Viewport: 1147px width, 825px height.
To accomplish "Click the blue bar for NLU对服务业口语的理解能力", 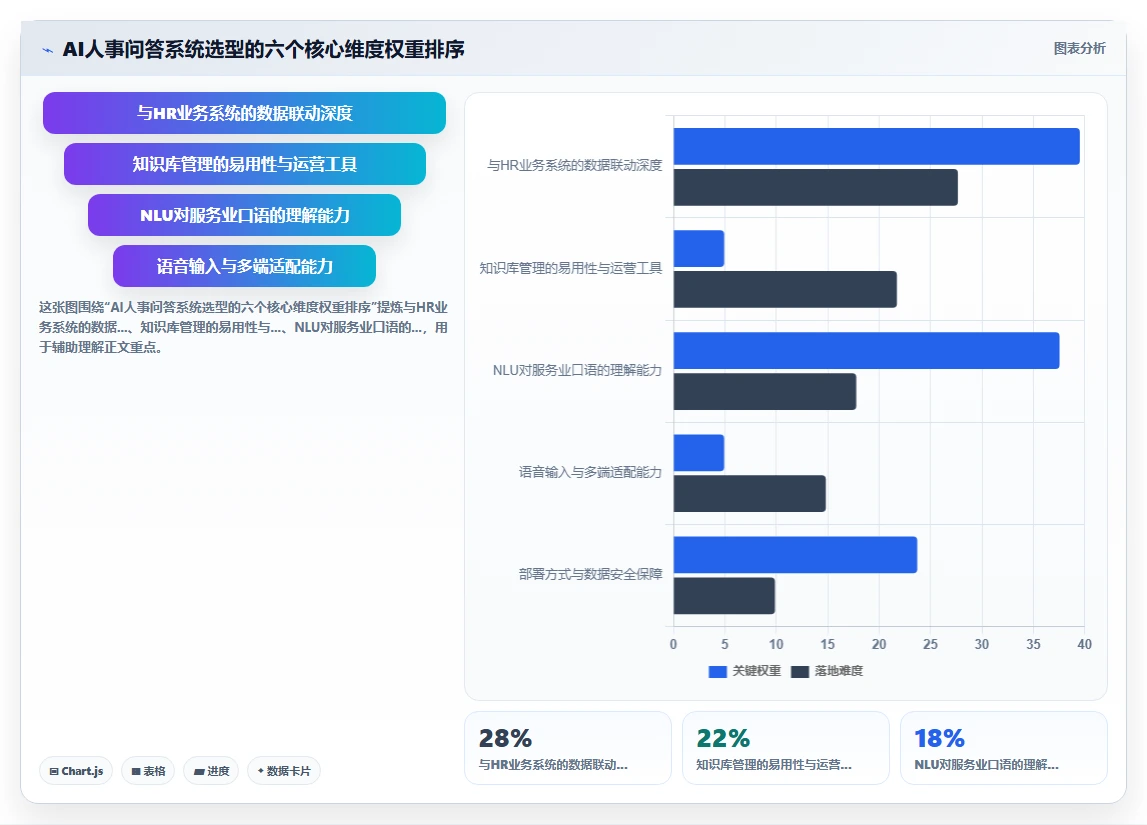I will coord(866,350).
